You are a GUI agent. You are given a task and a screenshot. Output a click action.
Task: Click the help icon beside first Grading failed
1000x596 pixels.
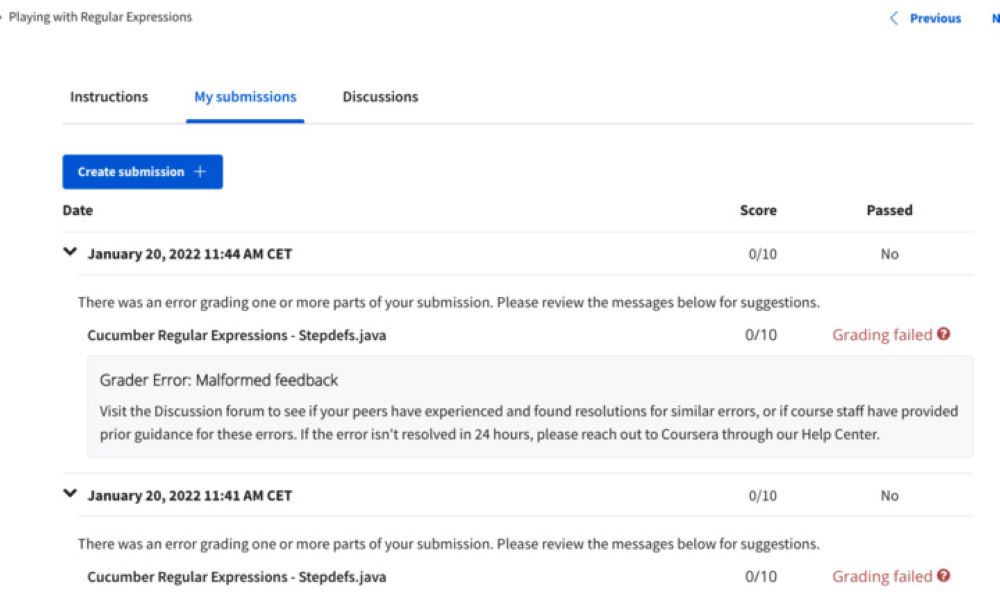[944, 334]
